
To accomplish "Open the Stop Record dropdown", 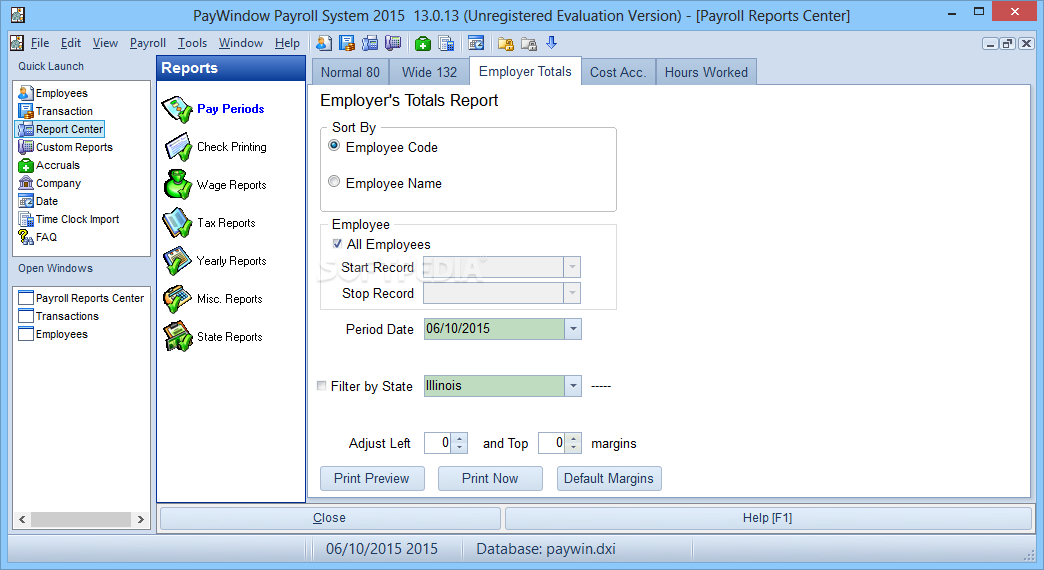I will click(x=572, y=293).
